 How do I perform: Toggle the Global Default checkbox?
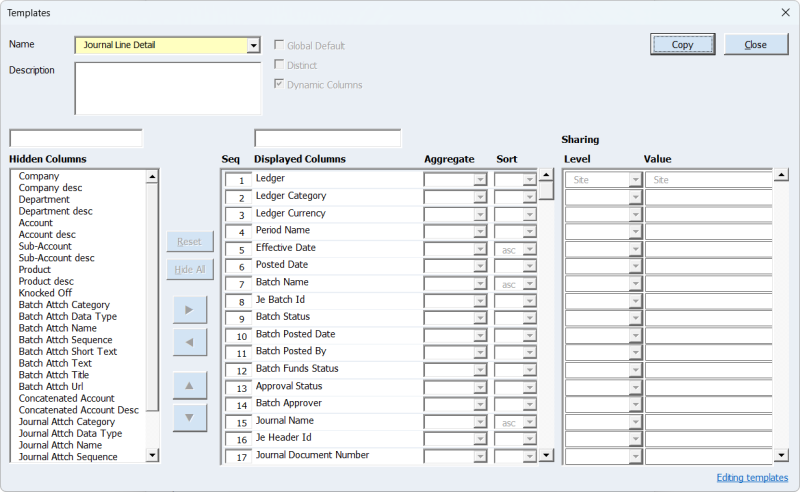click(x=279, y=45)
